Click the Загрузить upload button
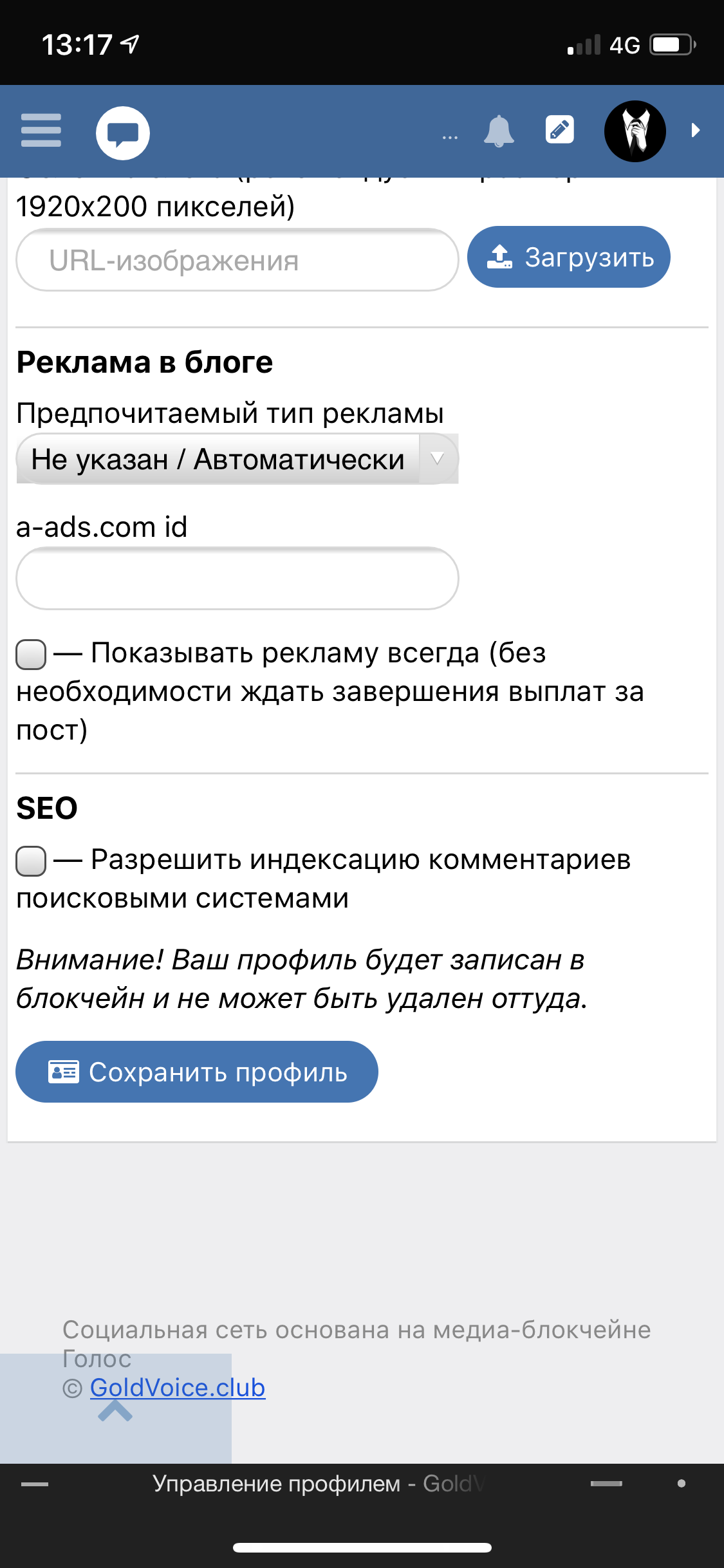Image resolution: width=724 pixels, height=1568 pixels. coord(568,257)
